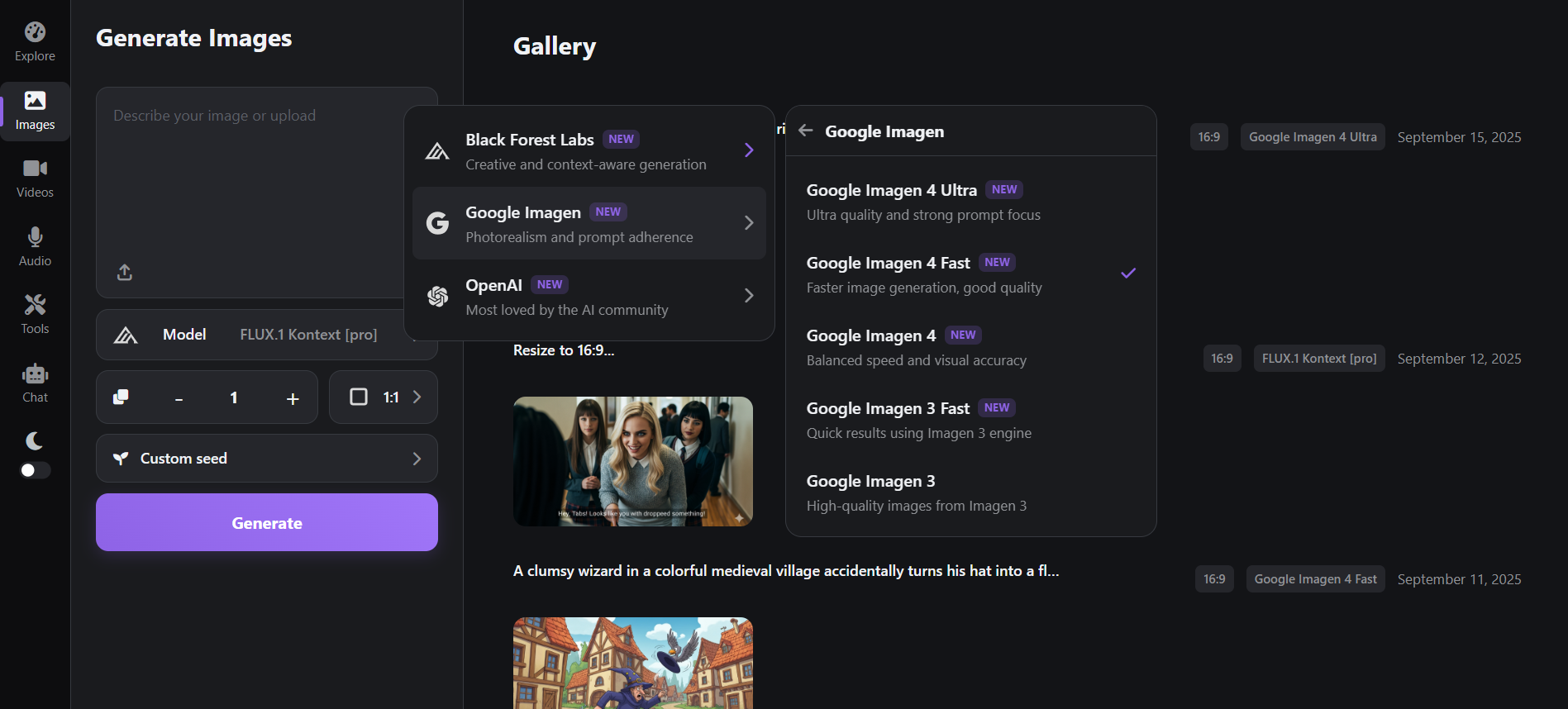Open Tools from the sidebar
This screenshot has width=1568, height=709.
pos(35,316)
